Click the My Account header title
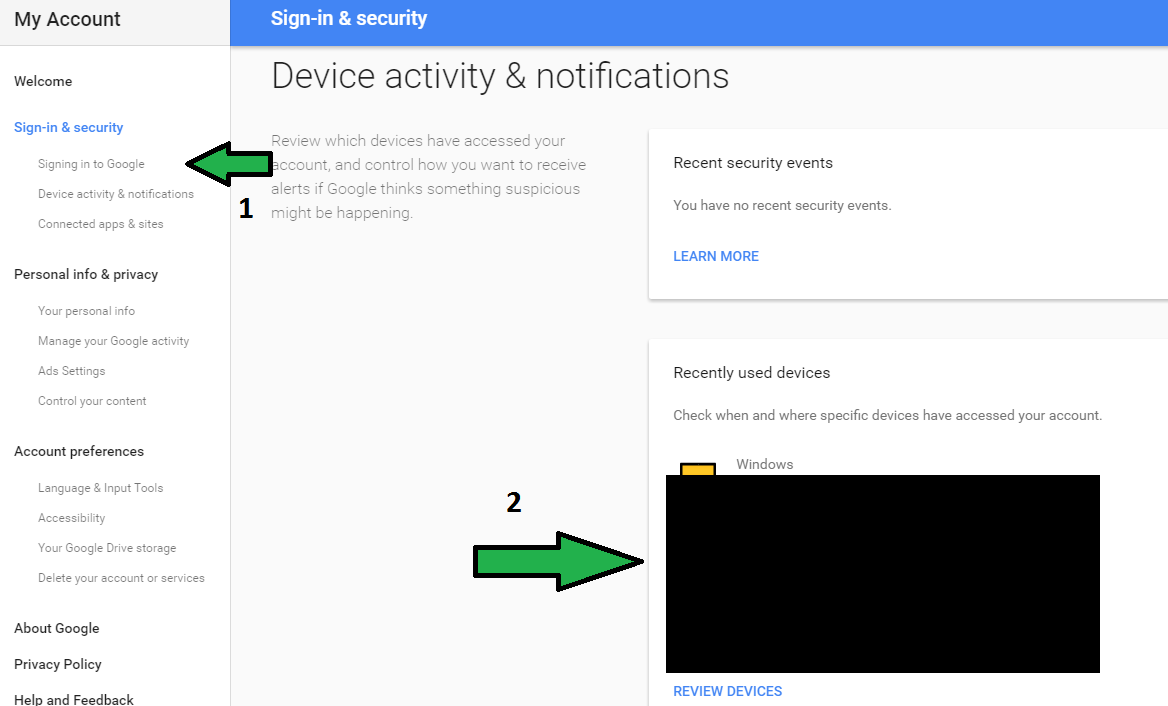The image size is (1168, 706). (x=67, y=19)
